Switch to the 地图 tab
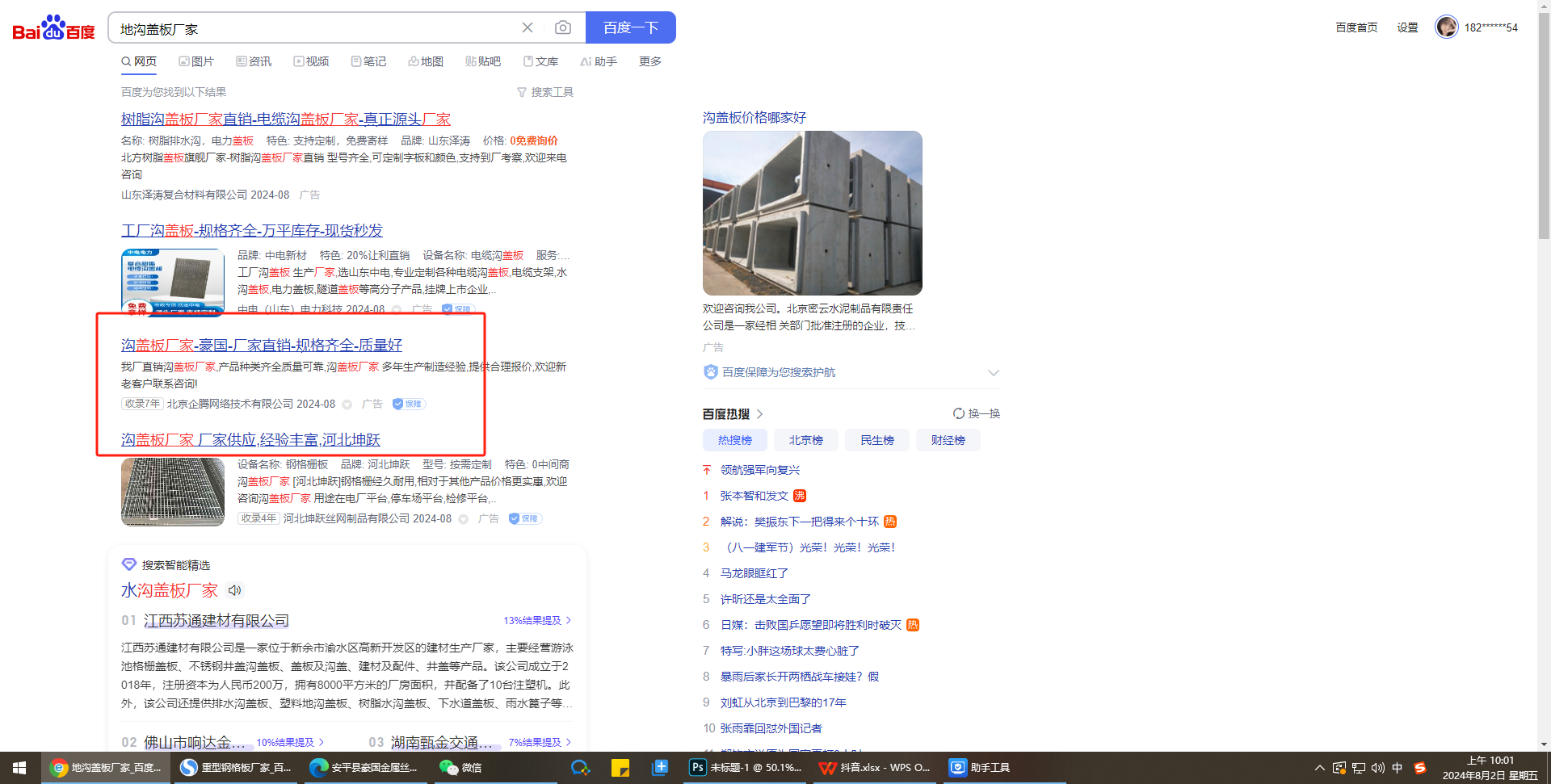The image size is (1551, 784). tap(426, 61)
